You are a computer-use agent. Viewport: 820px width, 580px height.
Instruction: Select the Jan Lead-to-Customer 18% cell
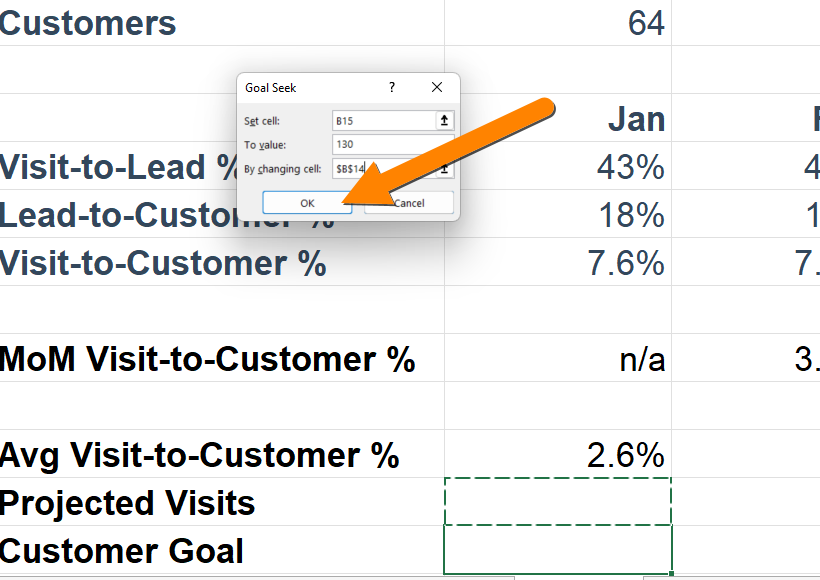point(558,214)
